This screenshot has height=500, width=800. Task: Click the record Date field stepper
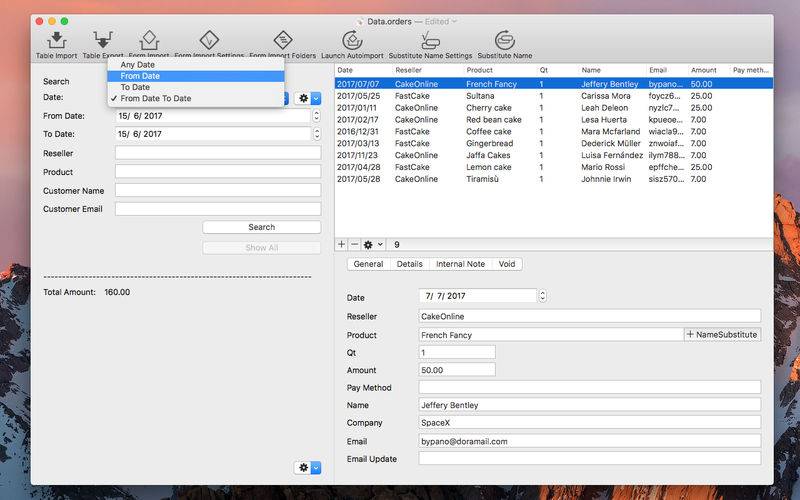point(543,296)
